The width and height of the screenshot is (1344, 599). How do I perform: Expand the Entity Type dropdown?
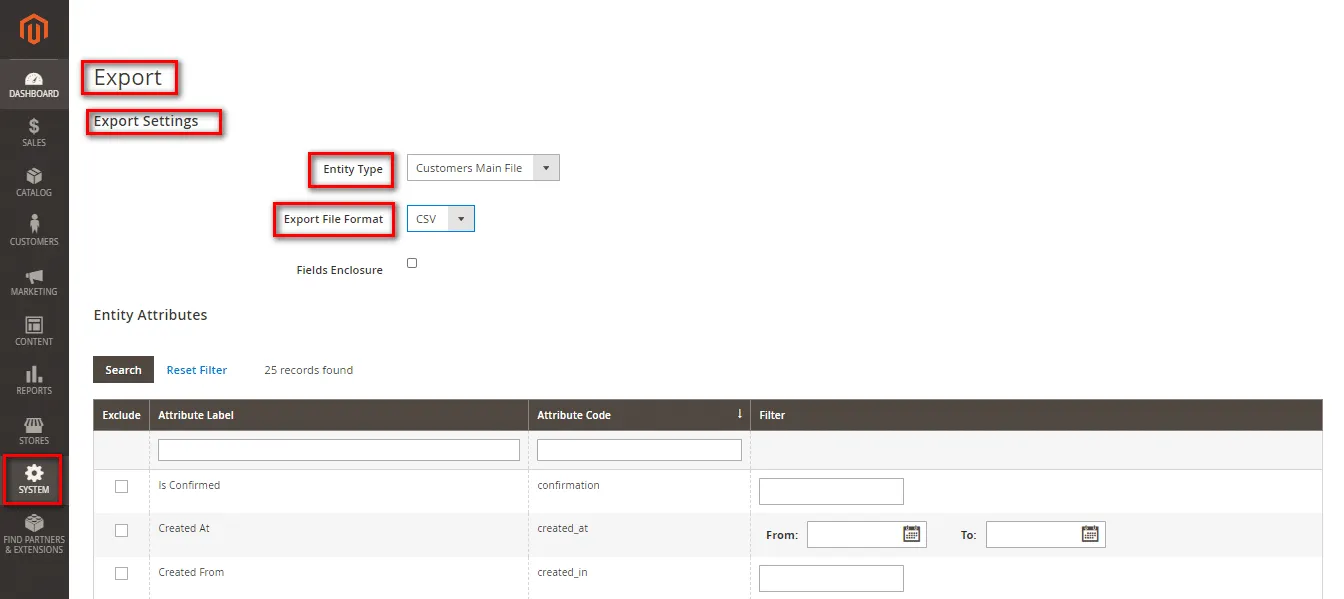coord(483,168)
